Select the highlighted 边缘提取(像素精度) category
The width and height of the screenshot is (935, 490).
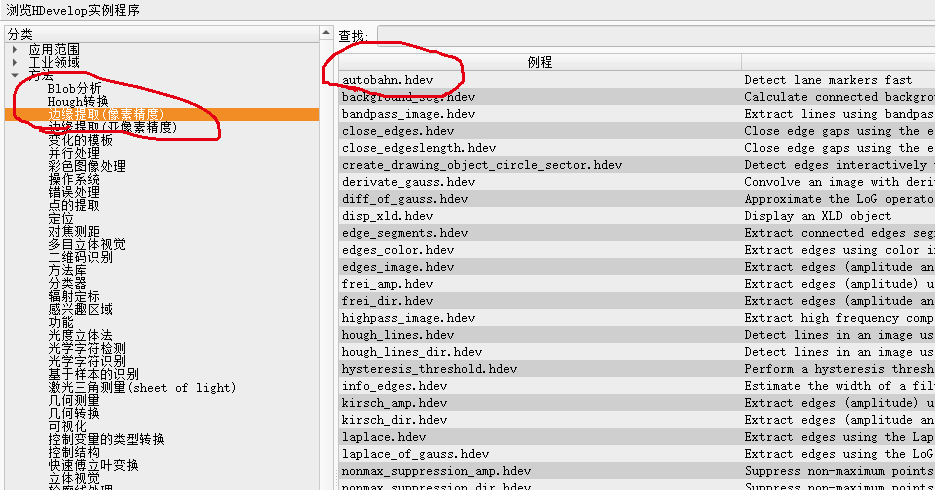click(106, 114)
